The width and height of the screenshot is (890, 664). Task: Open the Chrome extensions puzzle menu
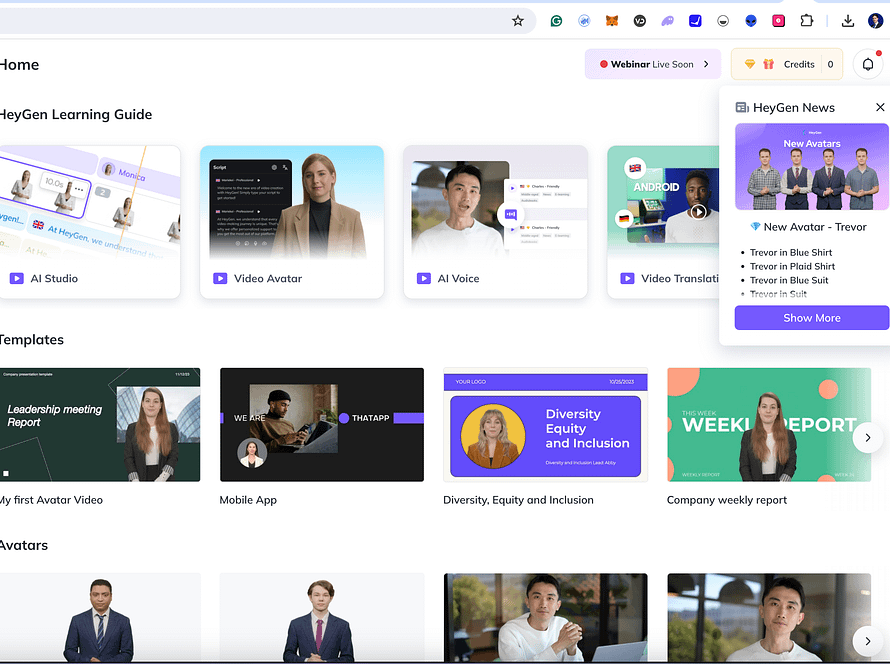tap(807, 21)
